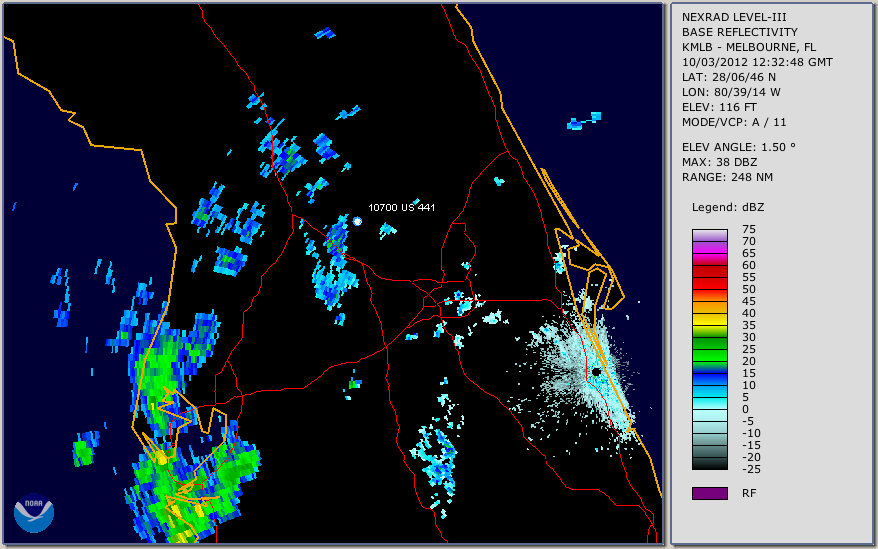Image resolution: width=878 pixels, height=549 pixels.
Task: Select the '10700 US 441' map label
Action: click(x=401, y=207)
